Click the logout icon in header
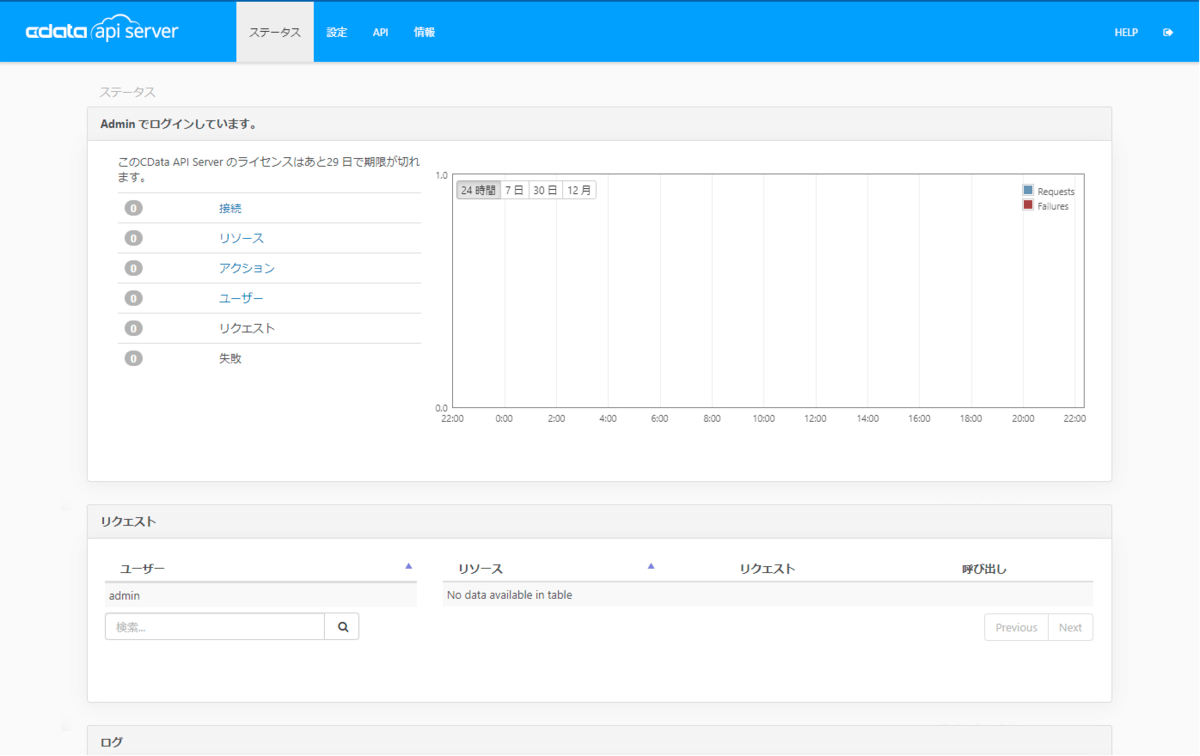Viewport: 1200px width, 756px height. [x=1168, y=32]
